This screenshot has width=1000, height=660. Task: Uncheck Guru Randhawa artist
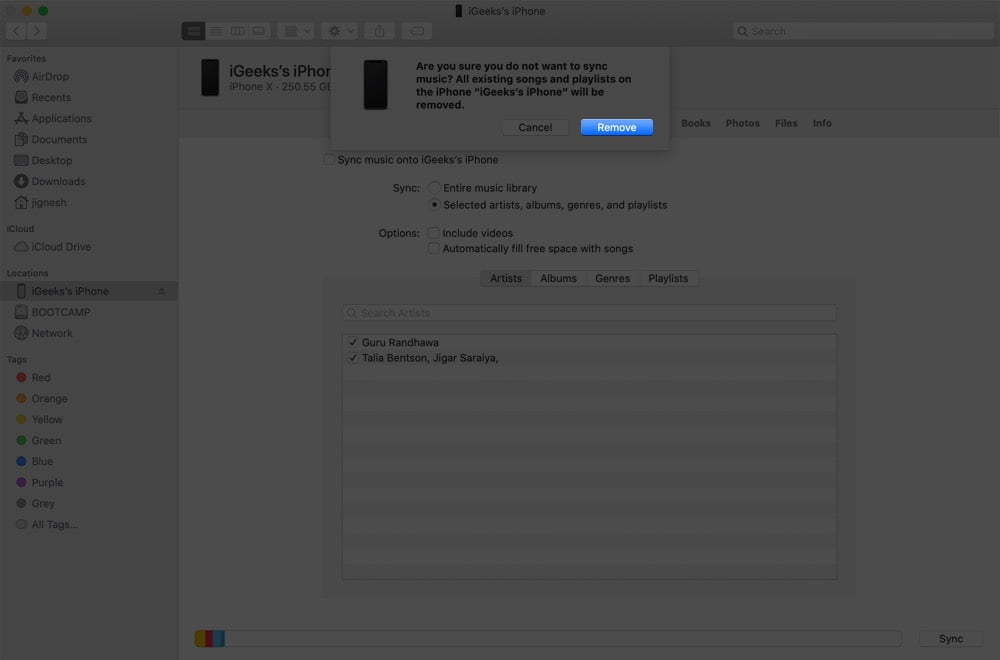[x=353, y=342]
